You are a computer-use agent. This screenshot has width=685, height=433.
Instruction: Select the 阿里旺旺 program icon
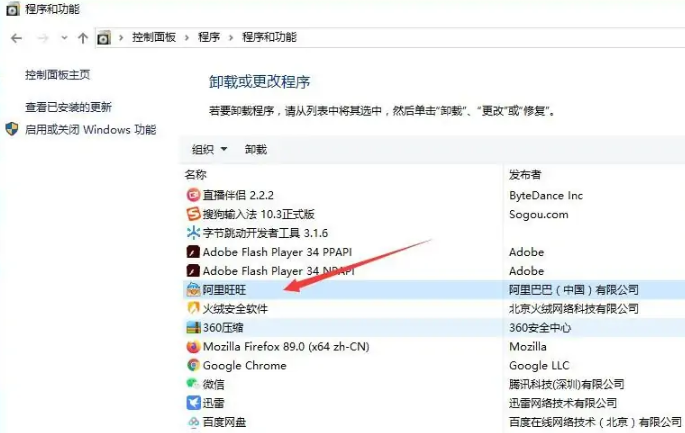pos(193,290)
